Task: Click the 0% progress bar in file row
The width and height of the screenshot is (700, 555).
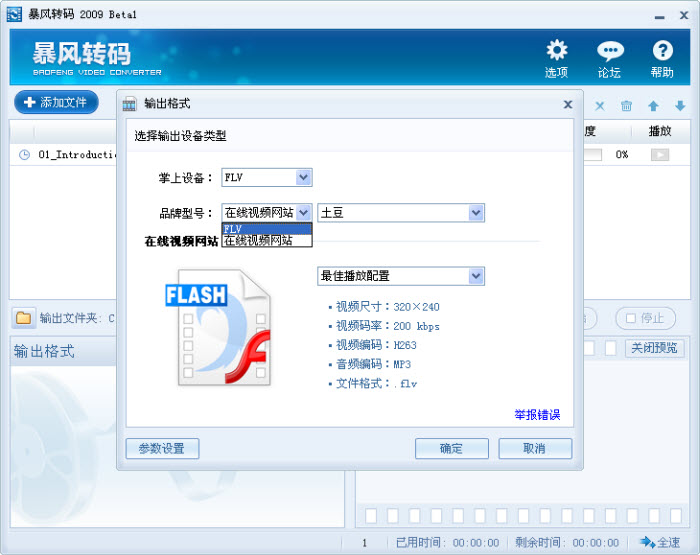Action: pos(593,155)
